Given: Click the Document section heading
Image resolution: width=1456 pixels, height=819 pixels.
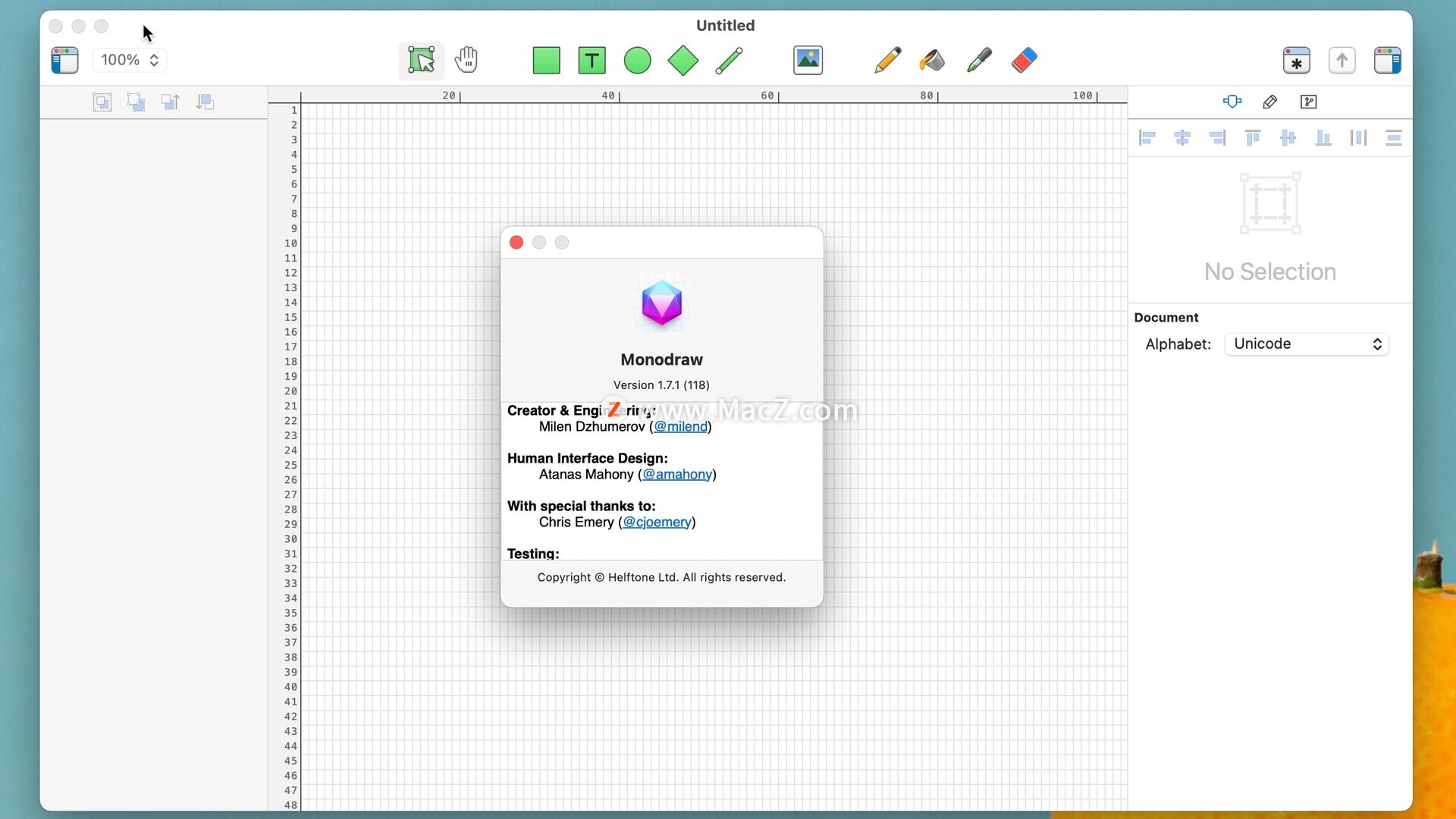Looking at the screenshot, I should click(x=1166, y=318).
